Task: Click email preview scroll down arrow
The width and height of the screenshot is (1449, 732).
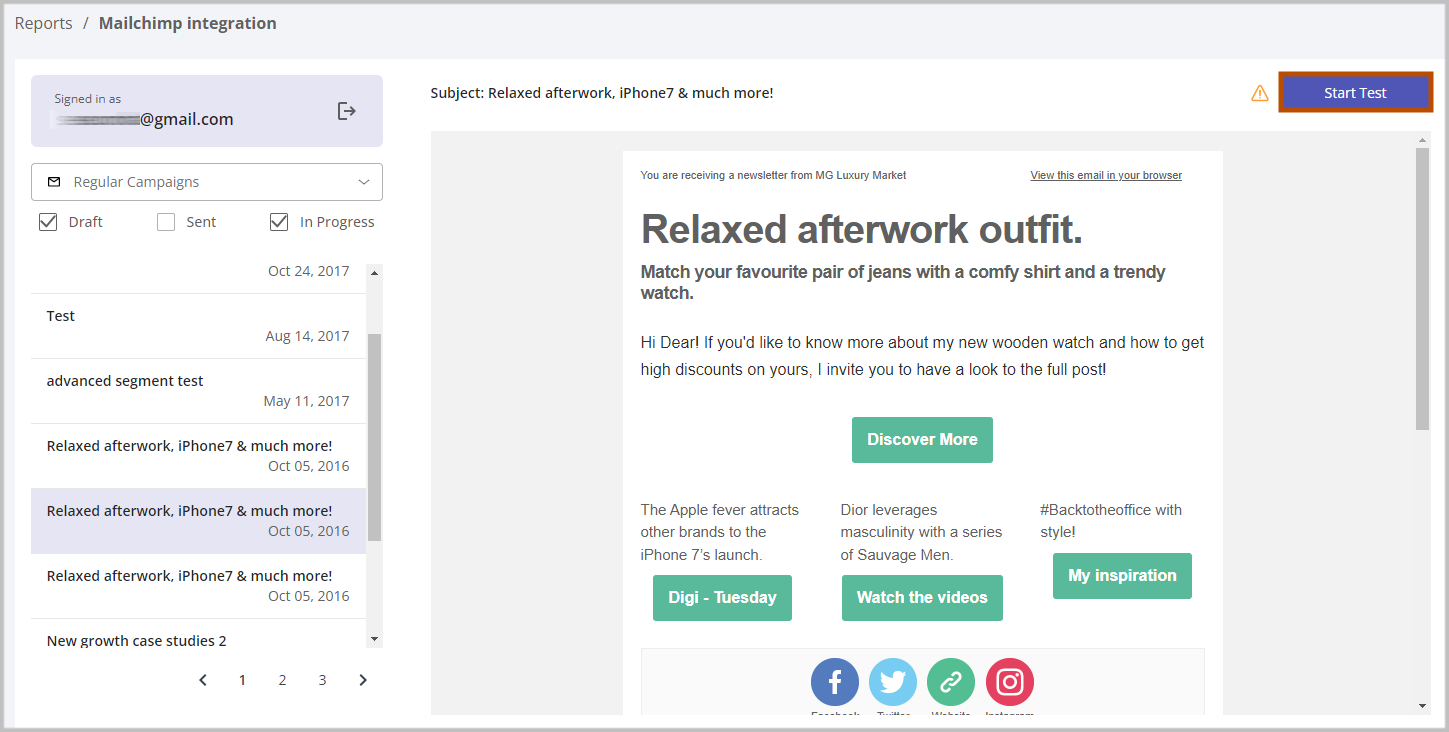Action: pos(1423,706)
